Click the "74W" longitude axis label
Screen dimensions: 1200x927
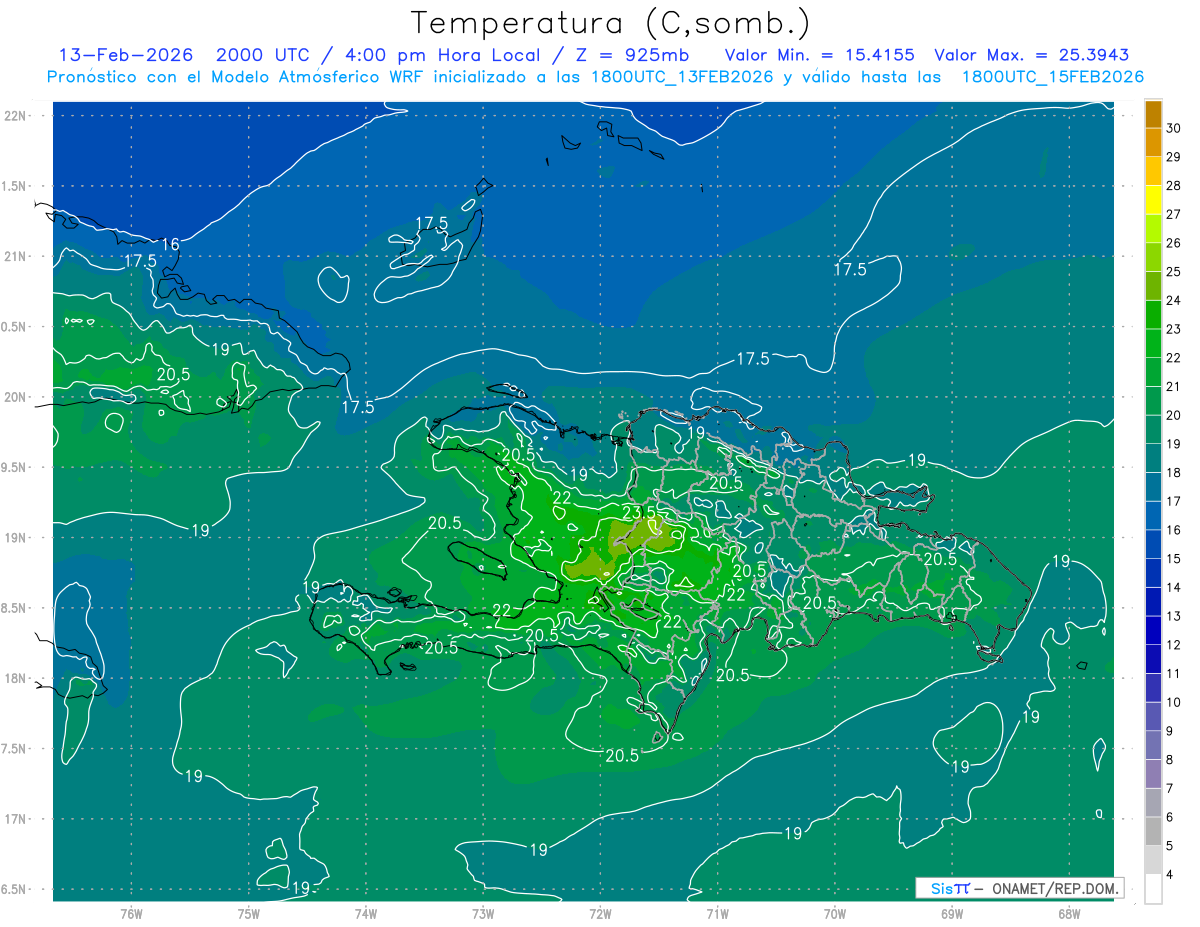coord(365,914)
